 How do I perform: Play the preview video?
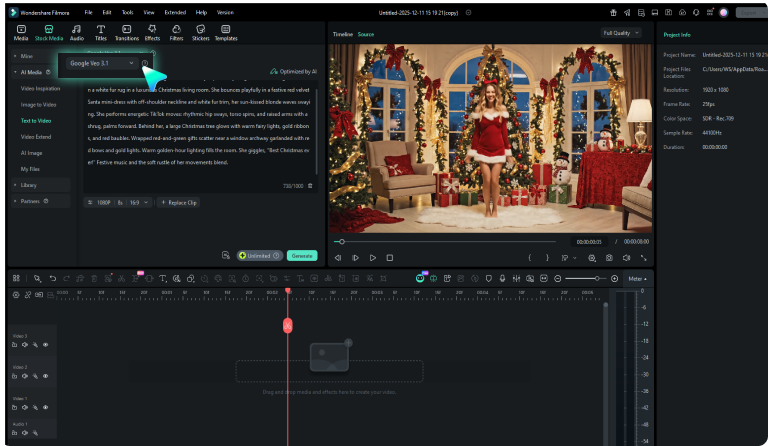tap(373, 258)
